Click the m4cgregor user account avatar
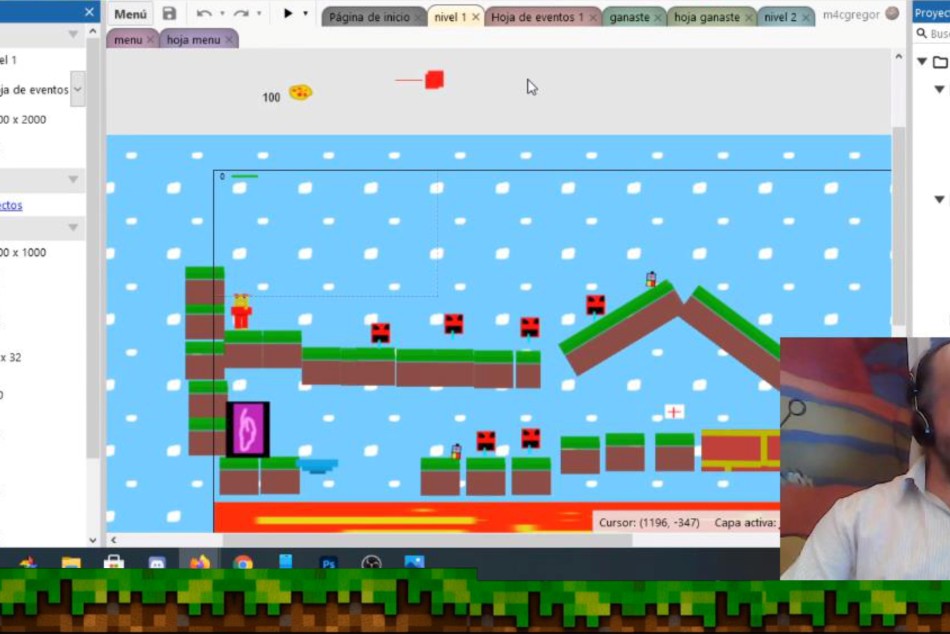 pos(892,14)
